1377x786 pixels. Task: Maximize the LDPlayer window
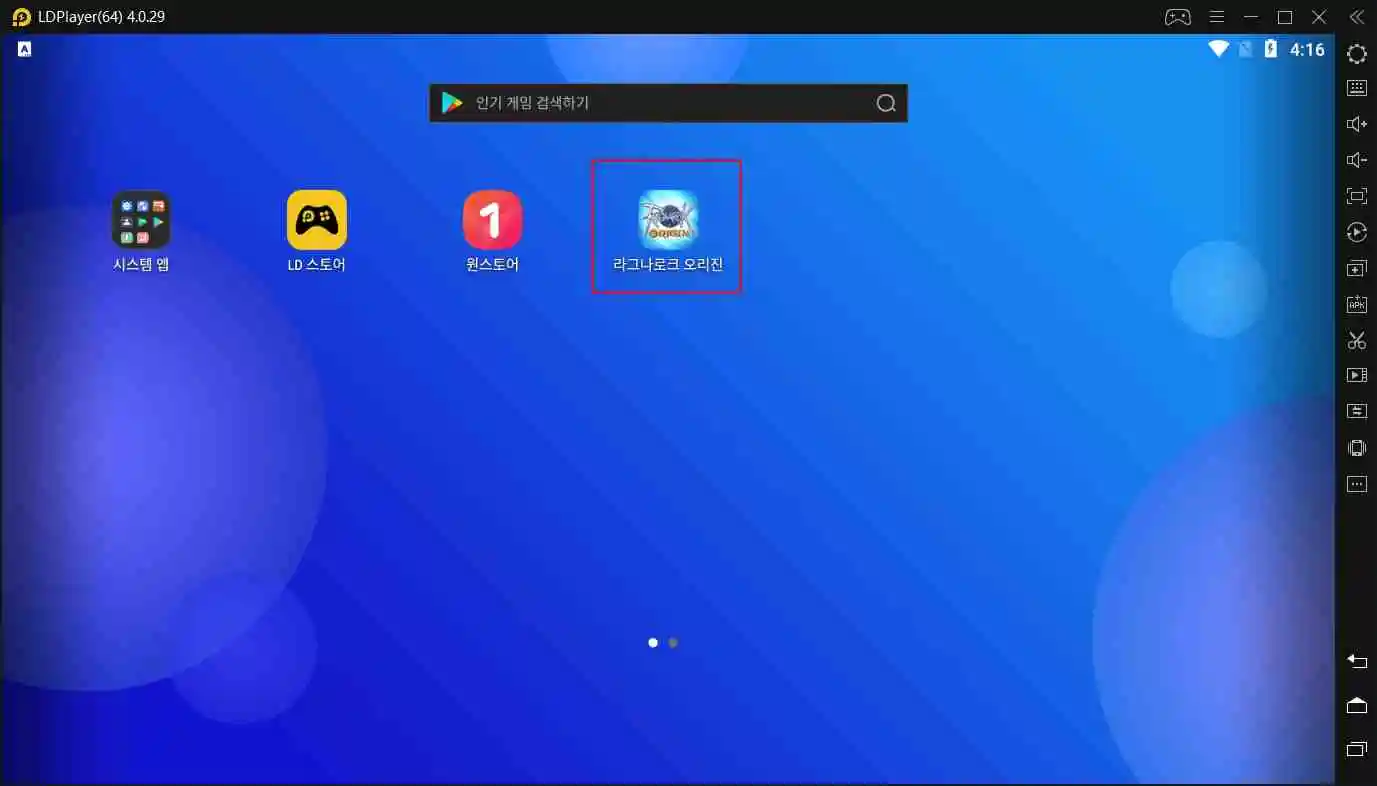click(x=1285, y=17)
